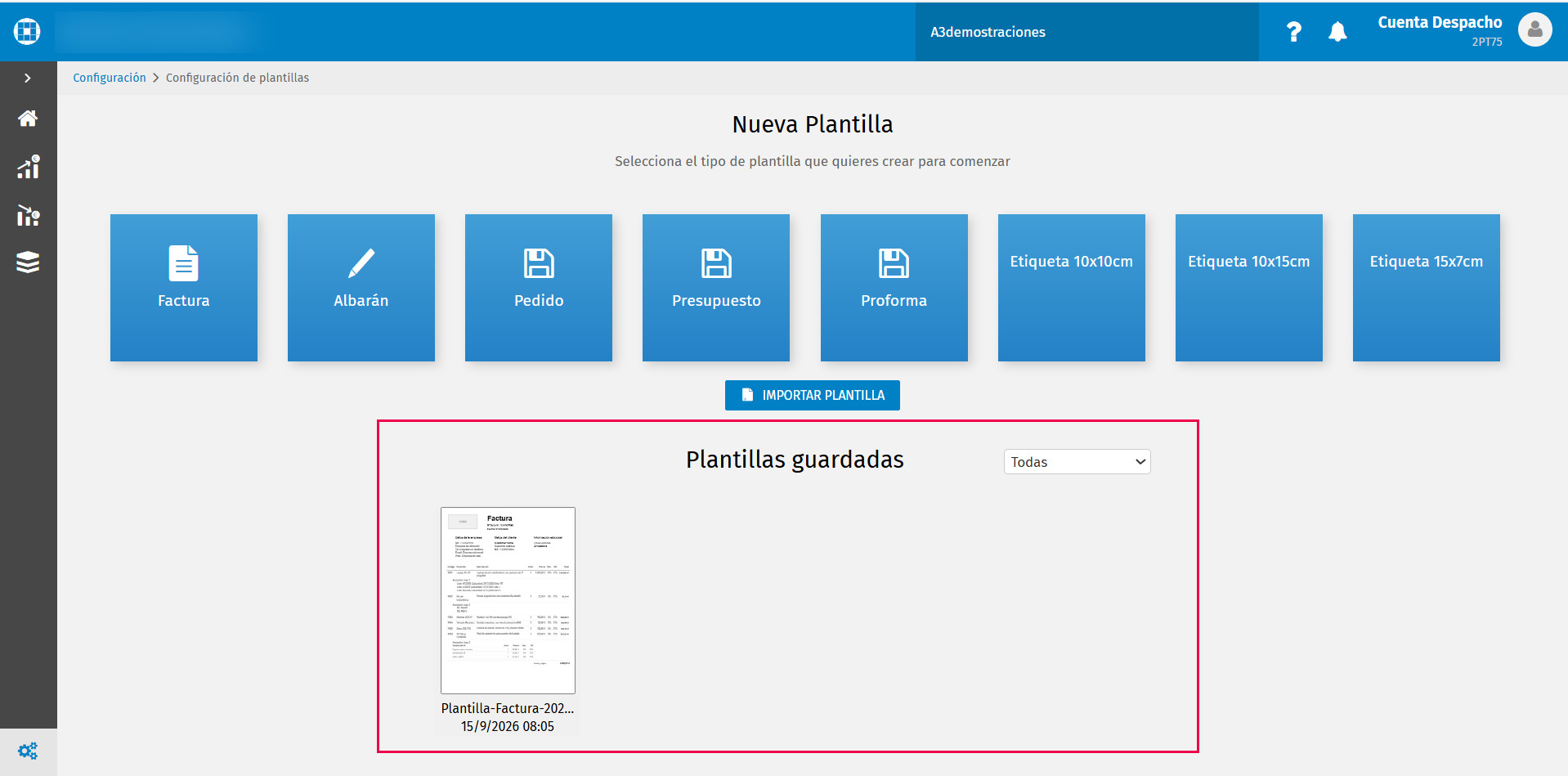Open the saved Factura template thumbnail
This screenshot has width=1568, height=776.
click(508, 600)
